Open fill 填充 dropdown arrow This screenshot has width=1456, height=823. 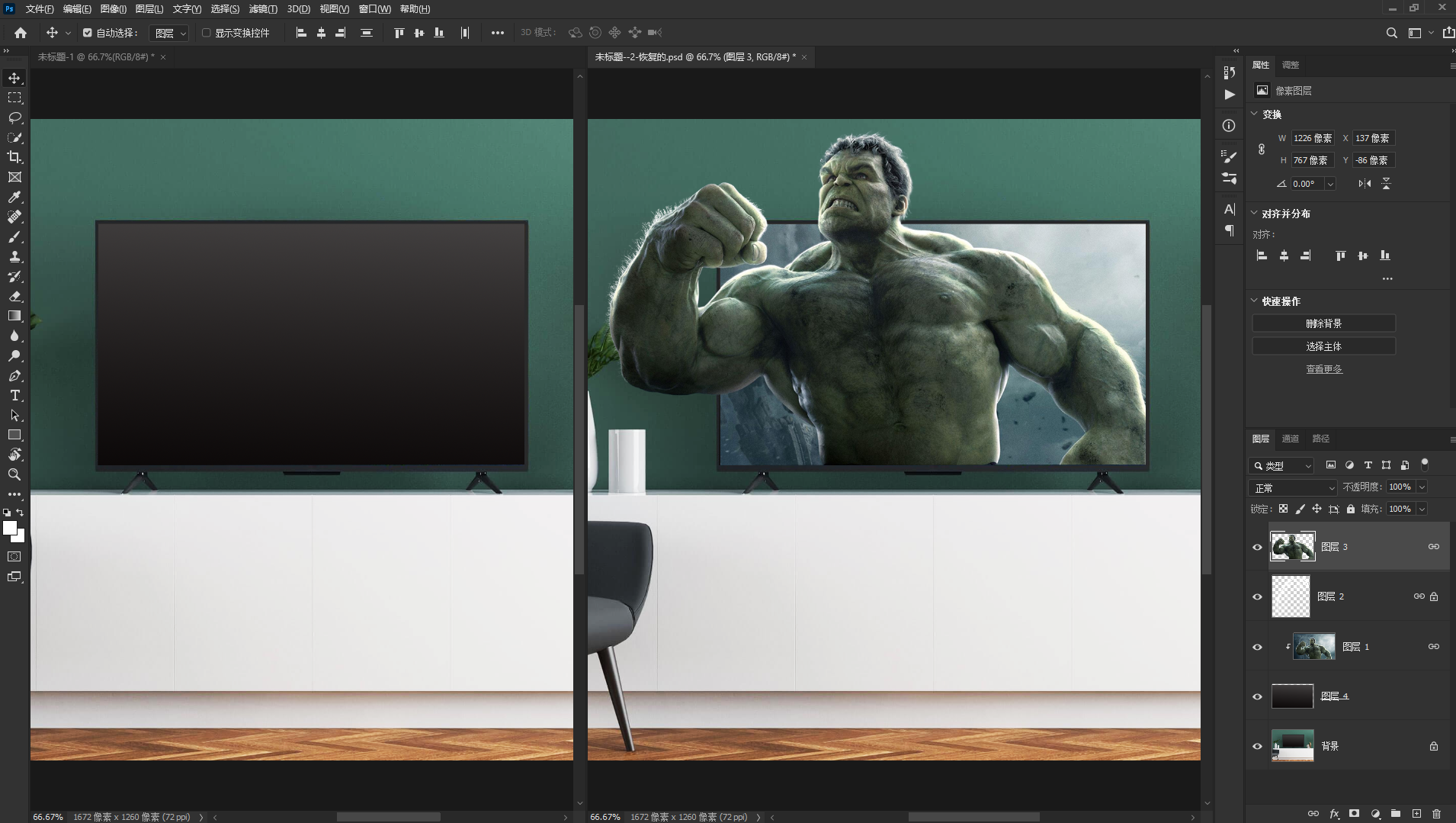[1422, 509]
